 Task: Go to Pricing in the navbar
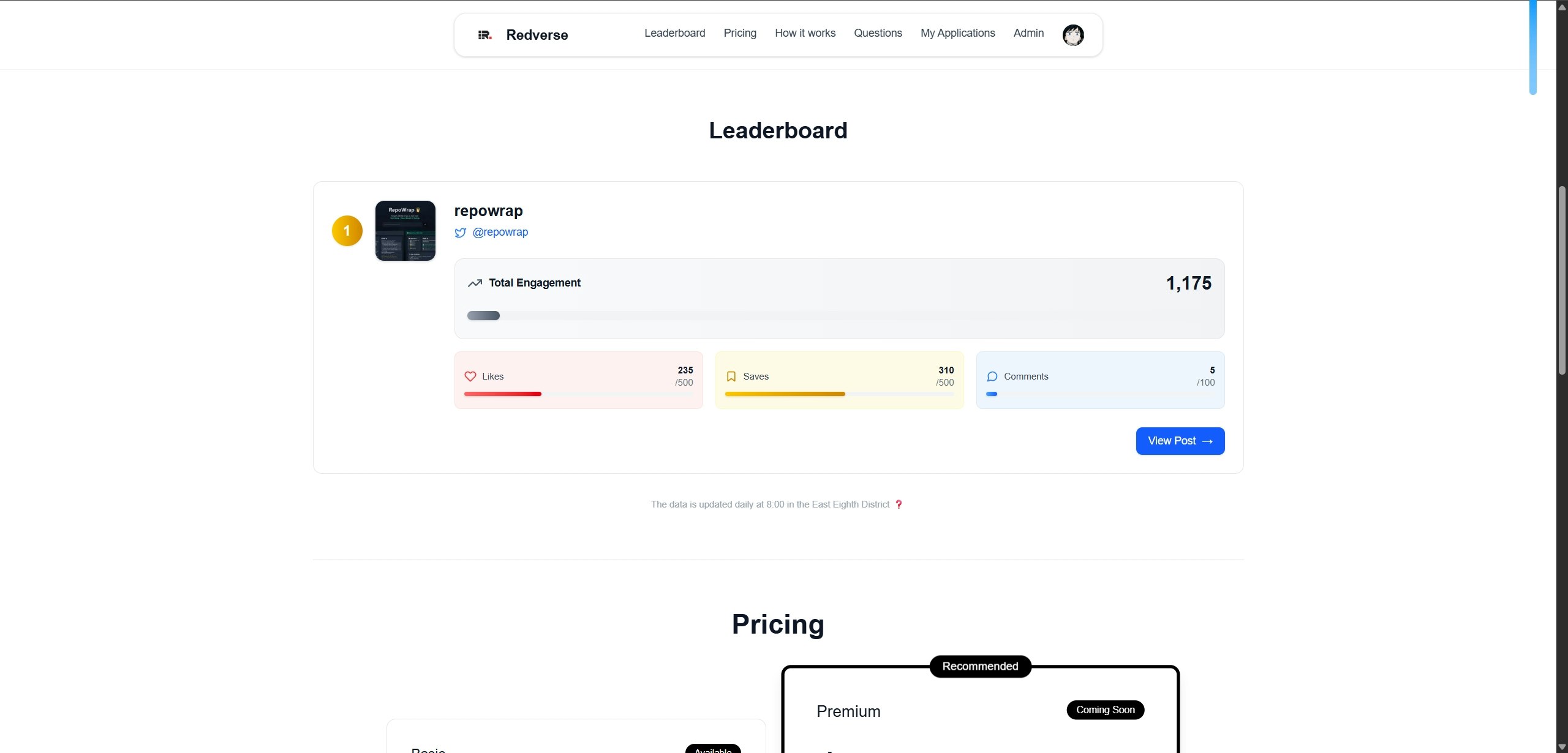tap(740, 33)
